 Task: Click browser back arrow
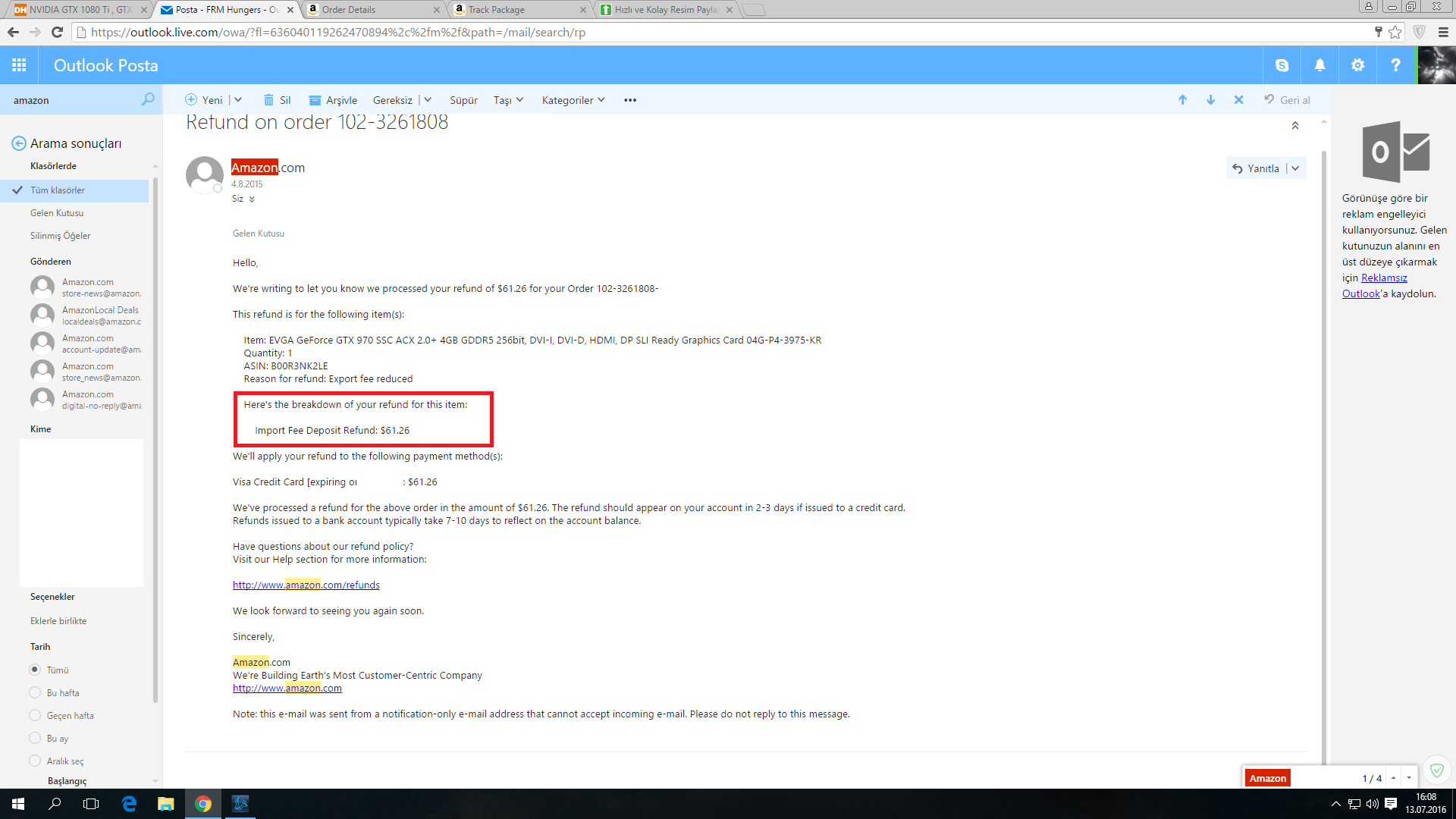13,32
